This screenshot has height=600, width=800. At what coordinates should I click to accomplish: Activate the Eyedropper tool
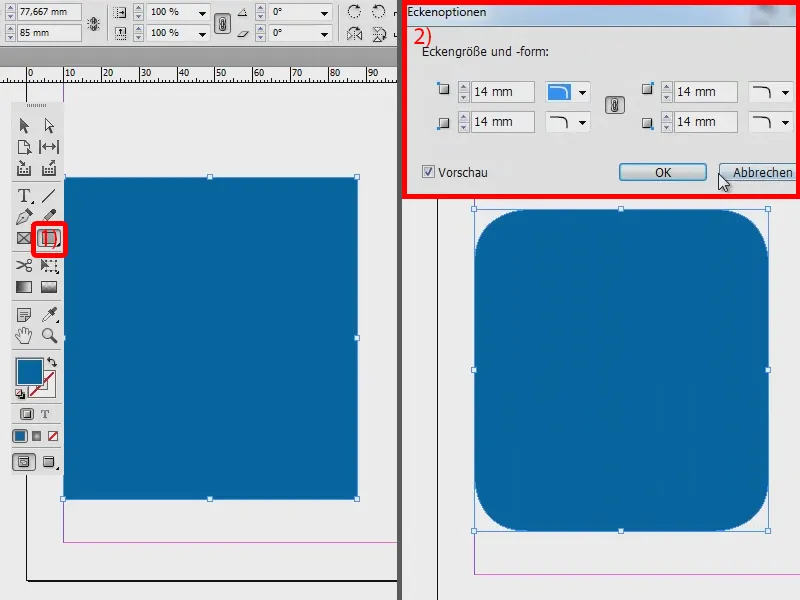tap(49, 315)
